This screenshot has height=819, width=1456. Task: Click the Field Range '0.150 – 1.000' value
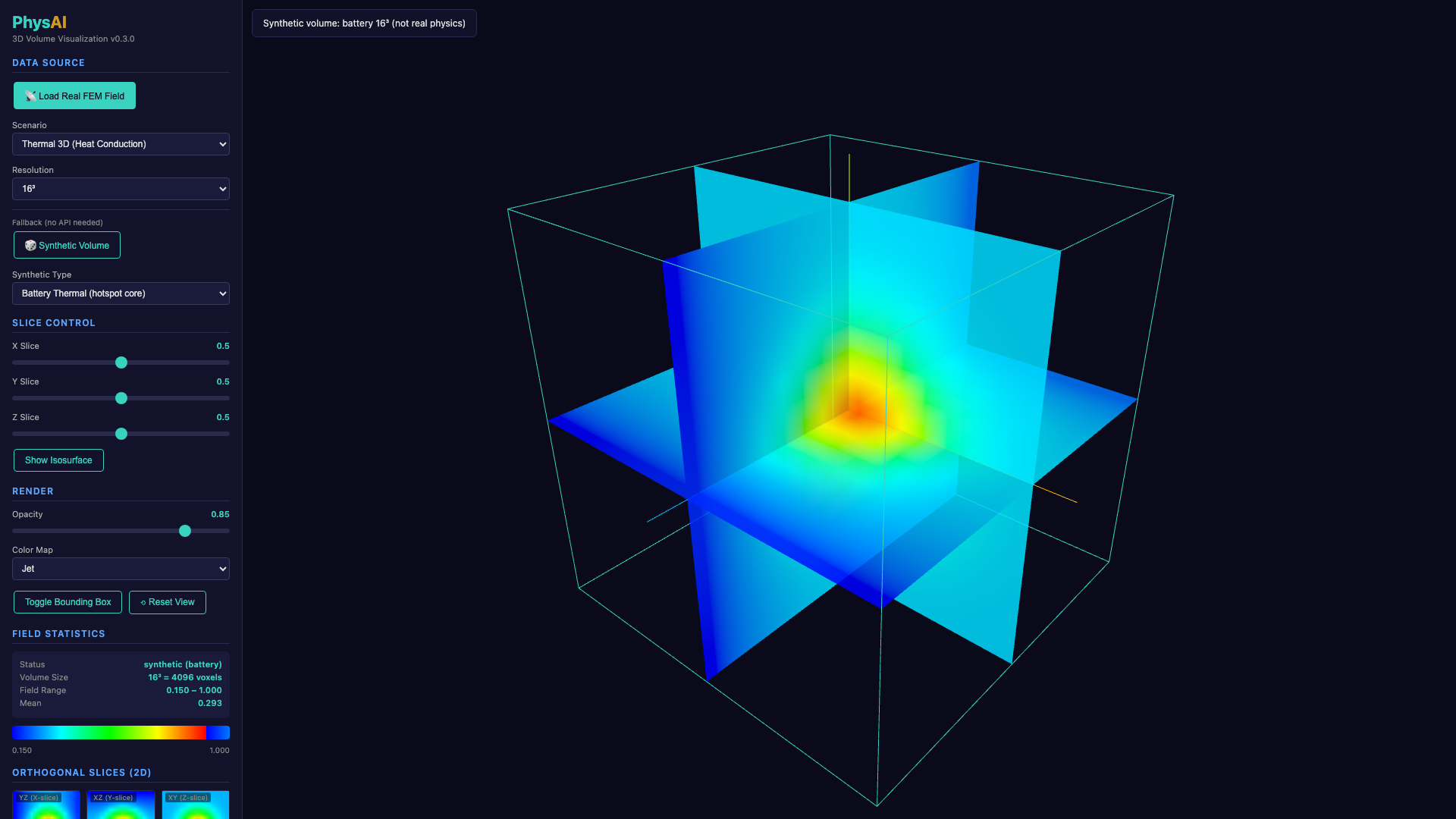(194, 690)
